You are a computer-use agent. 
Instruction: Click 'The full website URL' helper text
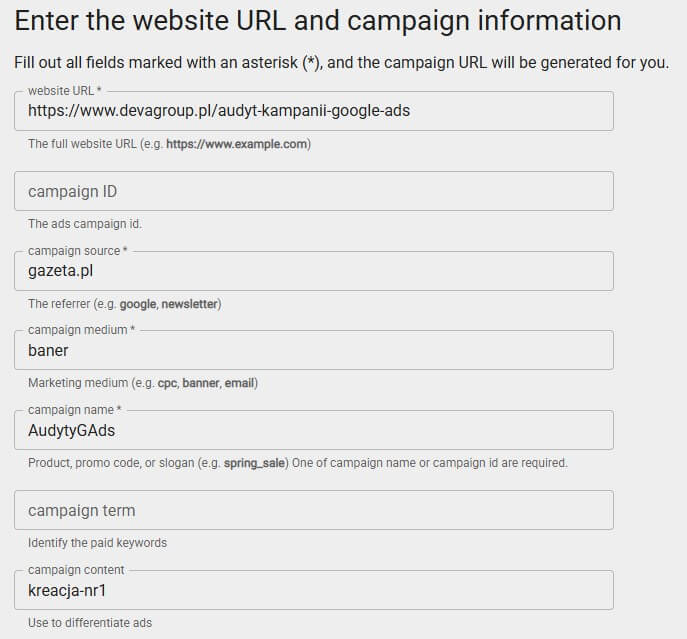[169, 144]
